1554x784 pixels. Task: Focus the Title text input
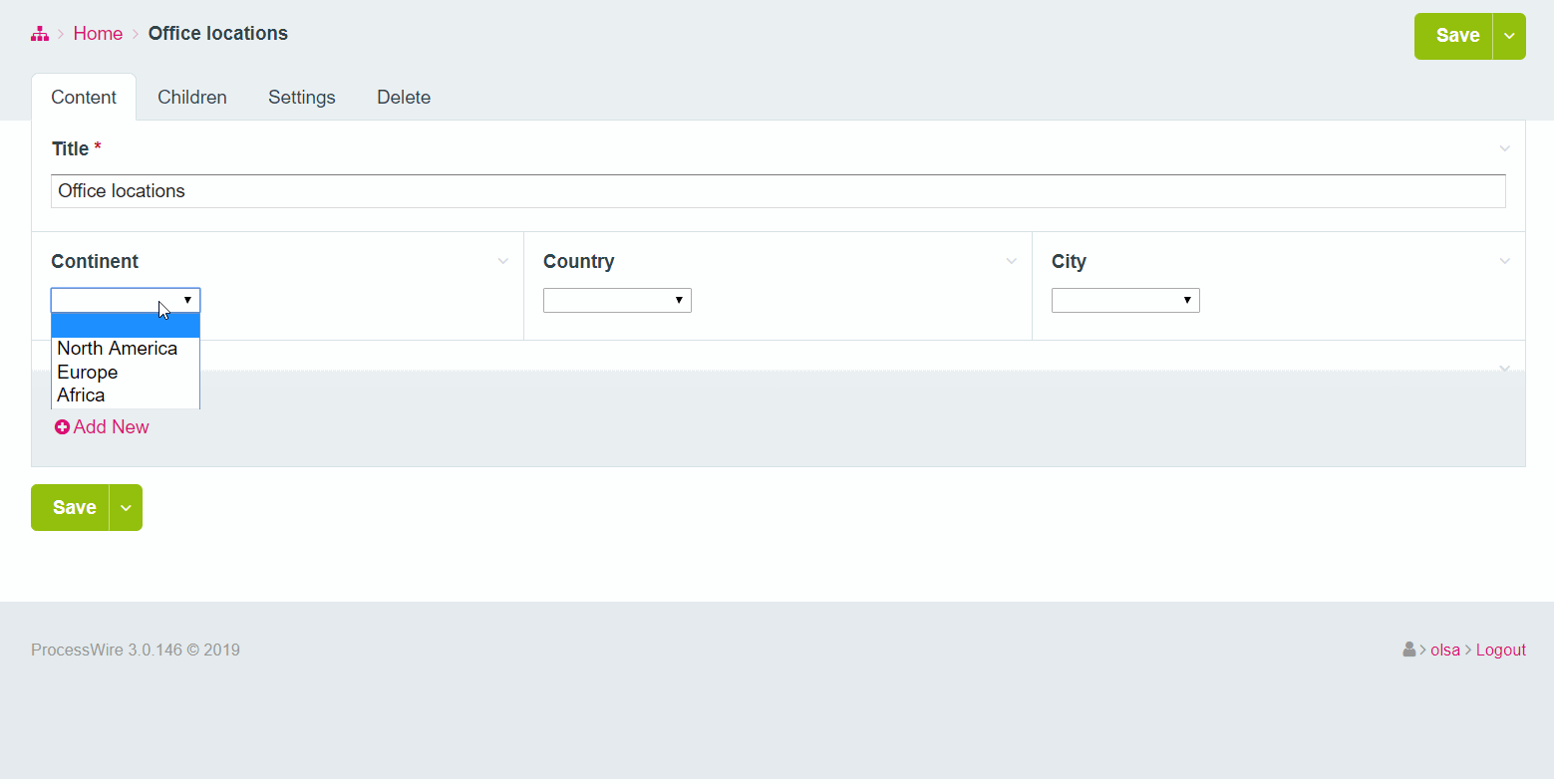pyautogui.click(x=777, y=191)
